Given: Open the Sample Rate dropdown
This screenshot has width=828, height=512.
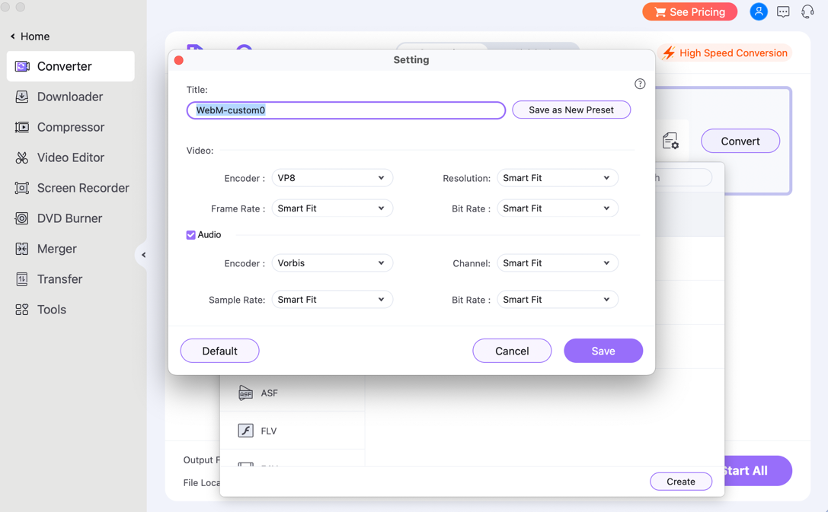Looking at the screenshot, I should [332, 300].
